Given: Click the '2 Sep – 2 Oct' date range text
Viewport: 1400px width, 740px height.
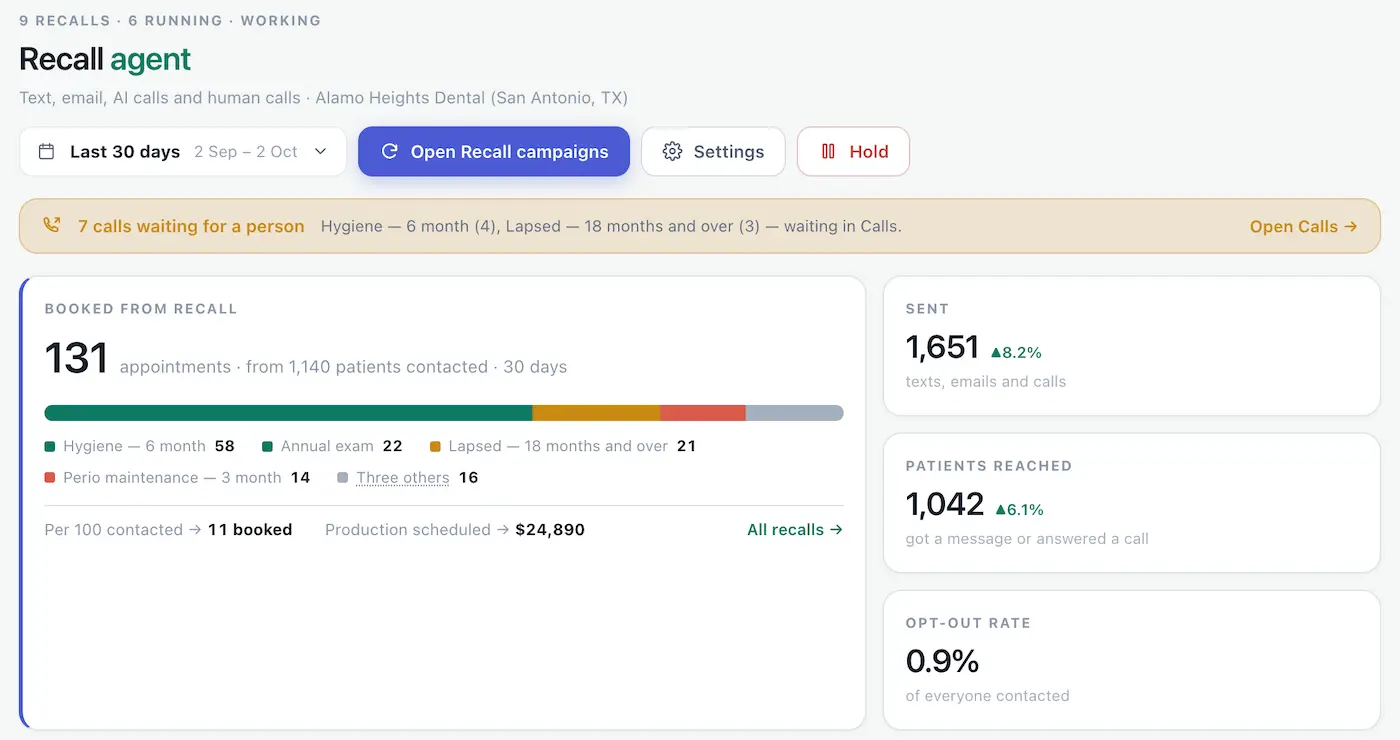Looking at the screenshot, I should pos(246,152).
